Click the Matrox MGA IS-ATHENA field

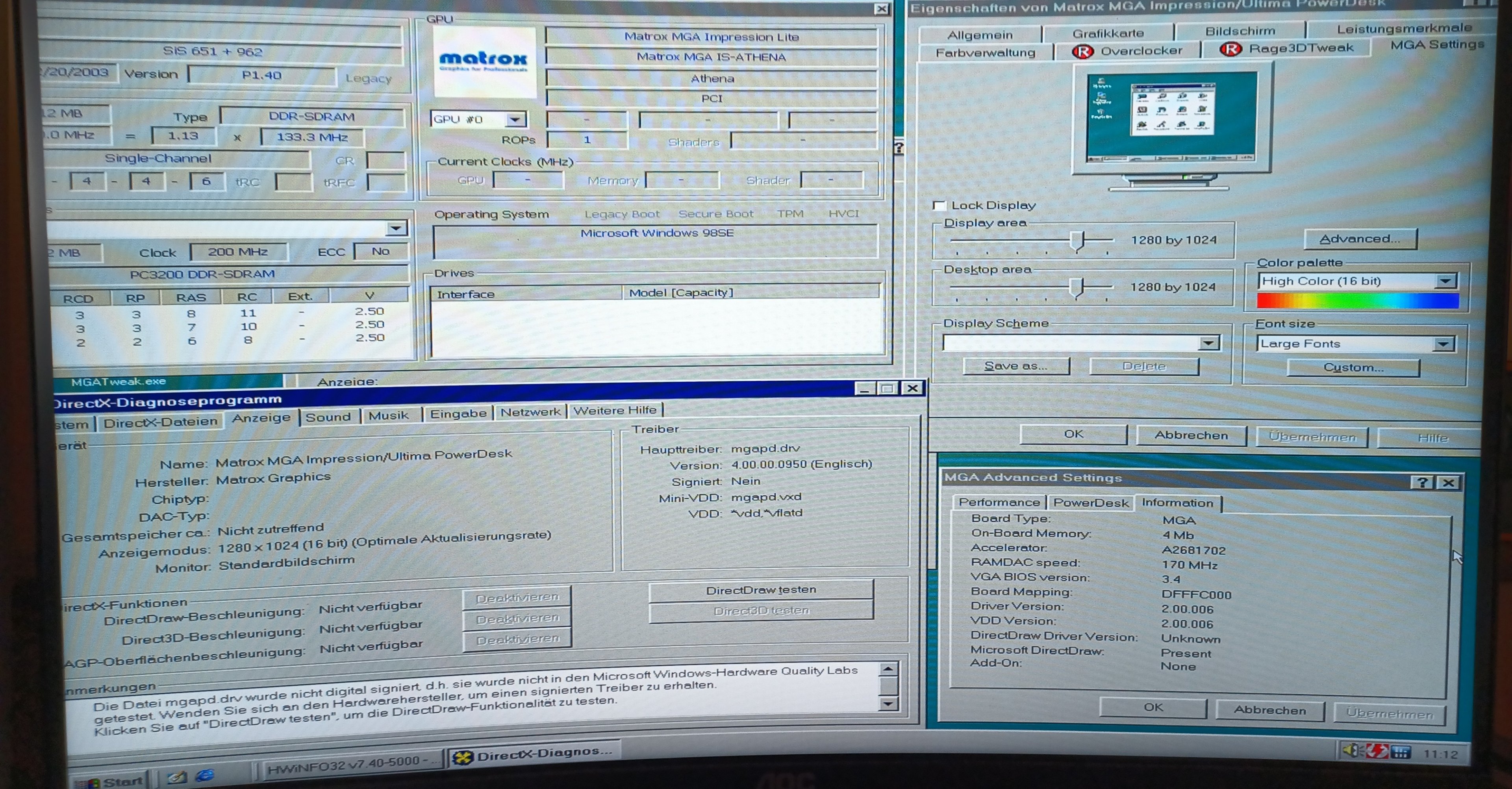(711, 57)
